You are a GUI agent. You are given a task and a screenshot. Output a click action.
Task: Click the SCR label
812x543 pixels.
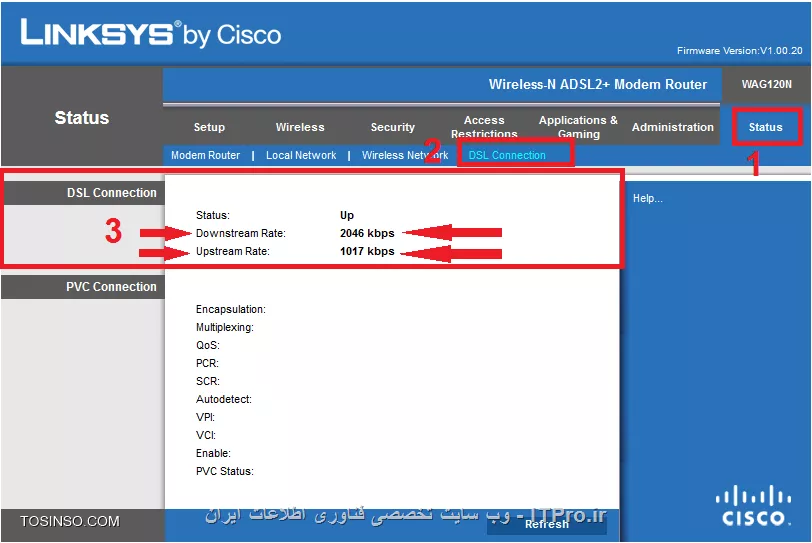click(x=208, y=381)
